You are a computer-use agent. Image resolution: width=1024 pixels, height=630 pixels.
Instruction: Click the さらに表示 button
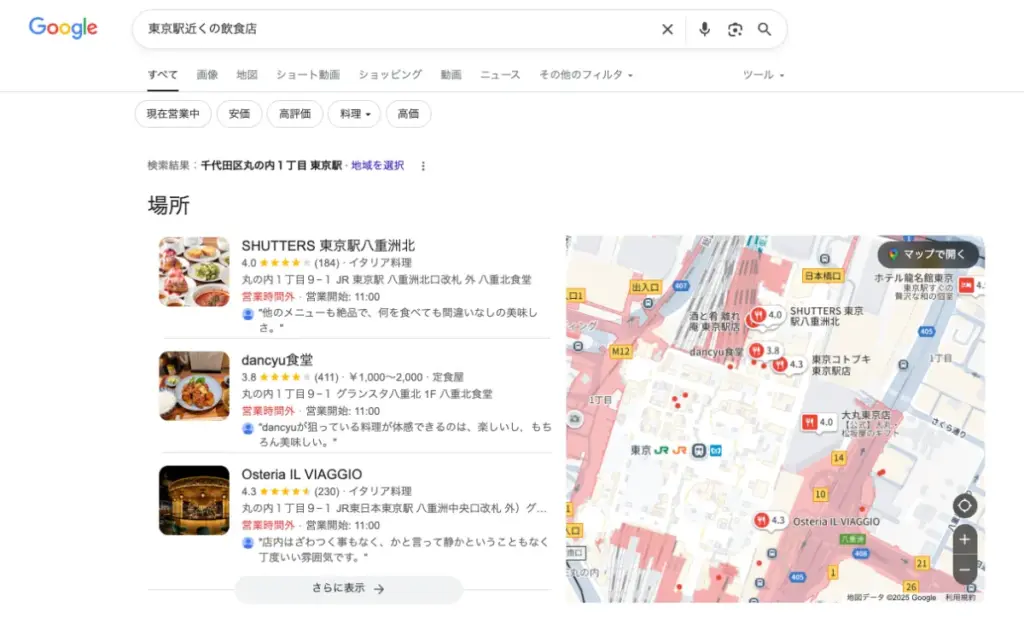(x=349, y=589)
